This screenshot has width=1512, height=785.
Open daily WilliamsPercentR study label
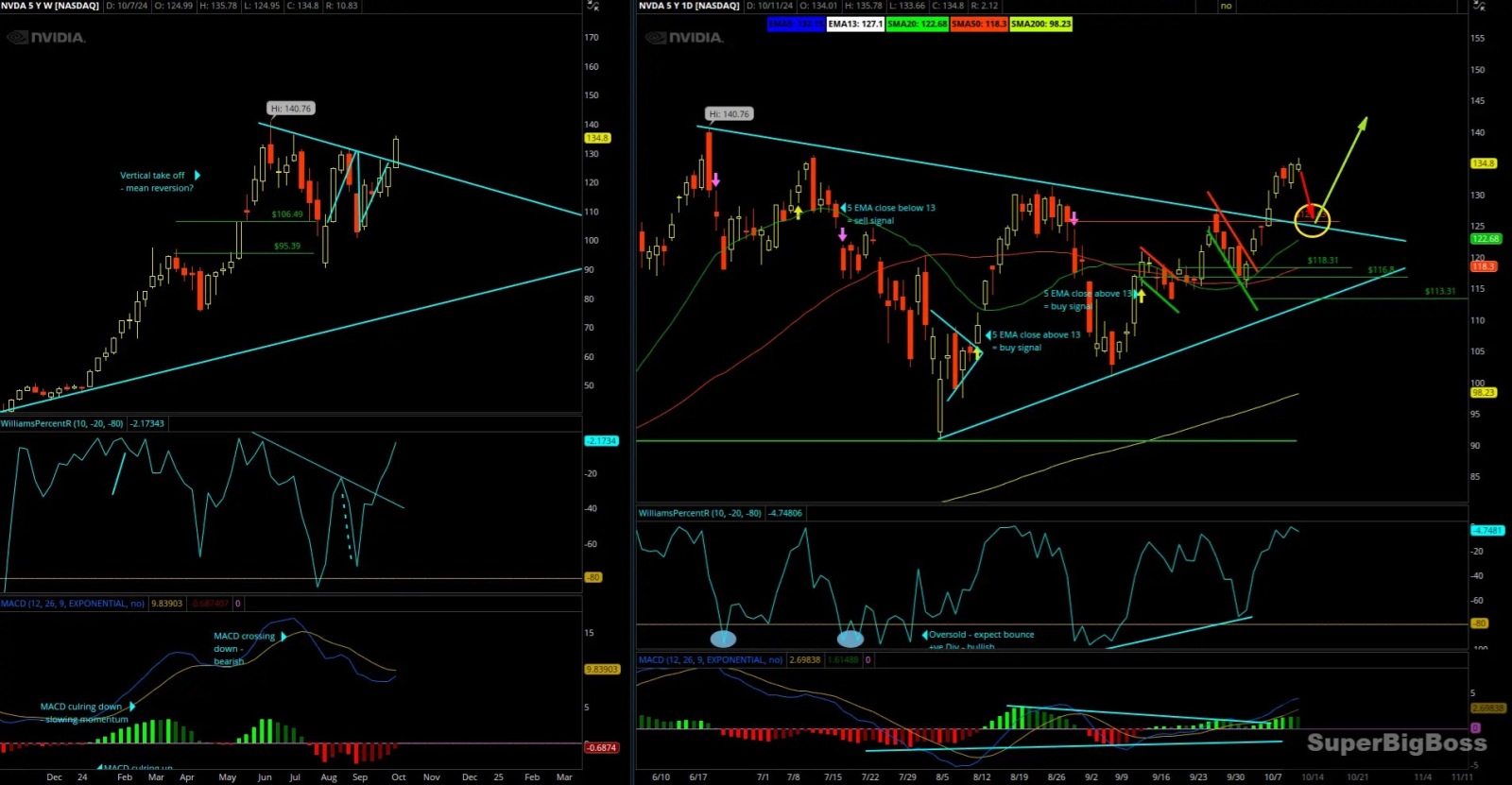[699, 513]
